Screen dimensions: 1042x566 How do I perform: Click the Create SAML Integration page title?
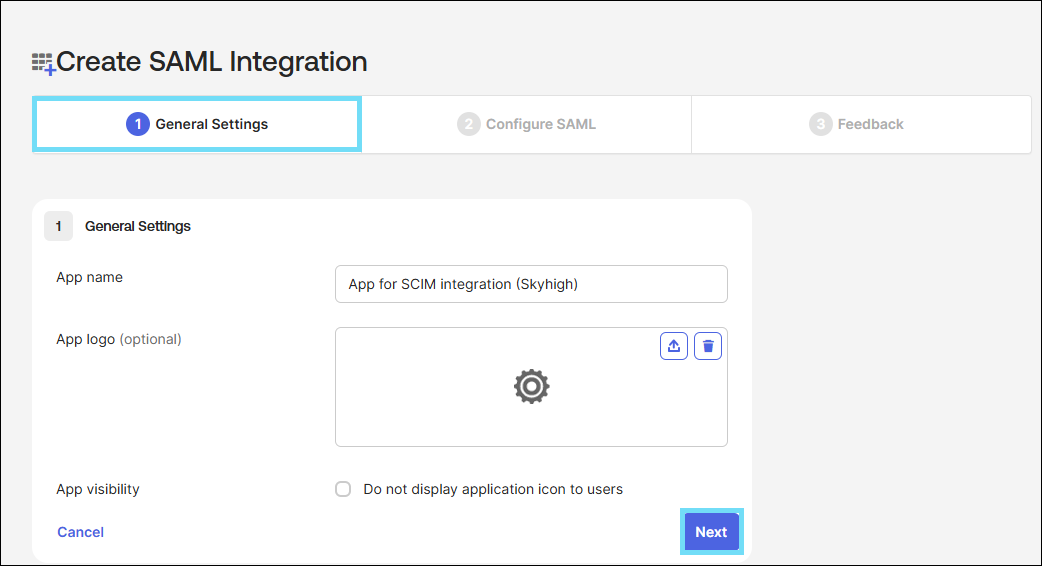(211, 62)
